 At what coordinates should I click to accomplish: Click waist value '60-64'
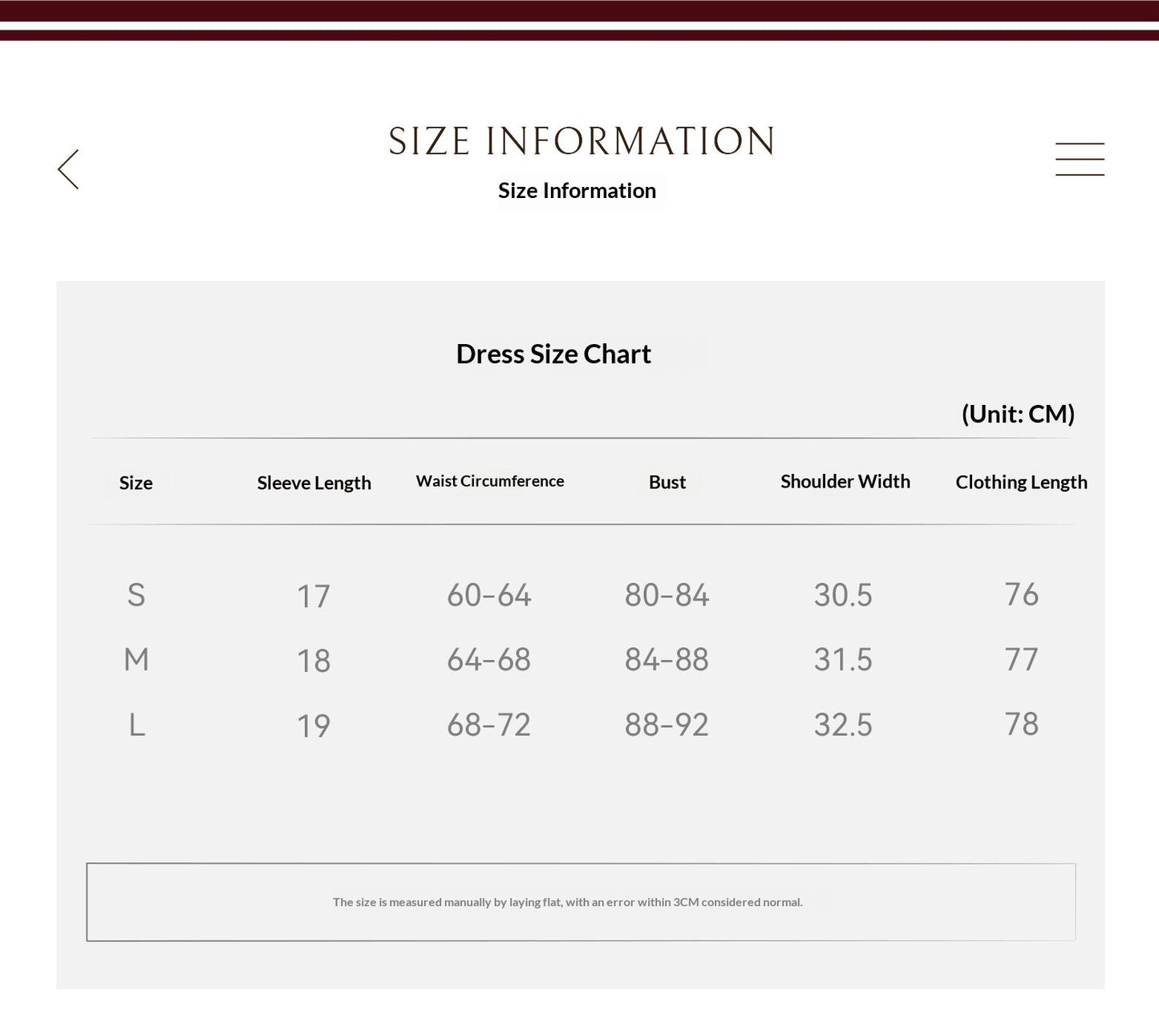tap(489, 595)
